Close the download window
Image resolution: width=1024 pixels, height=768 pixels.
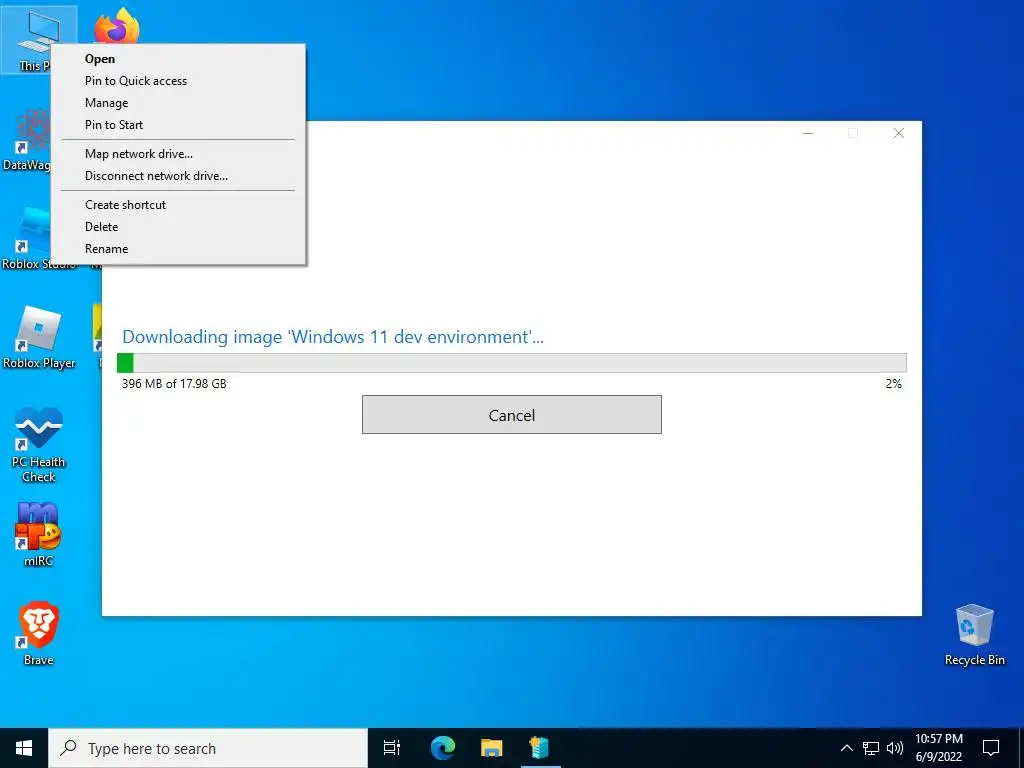point(899,133)
